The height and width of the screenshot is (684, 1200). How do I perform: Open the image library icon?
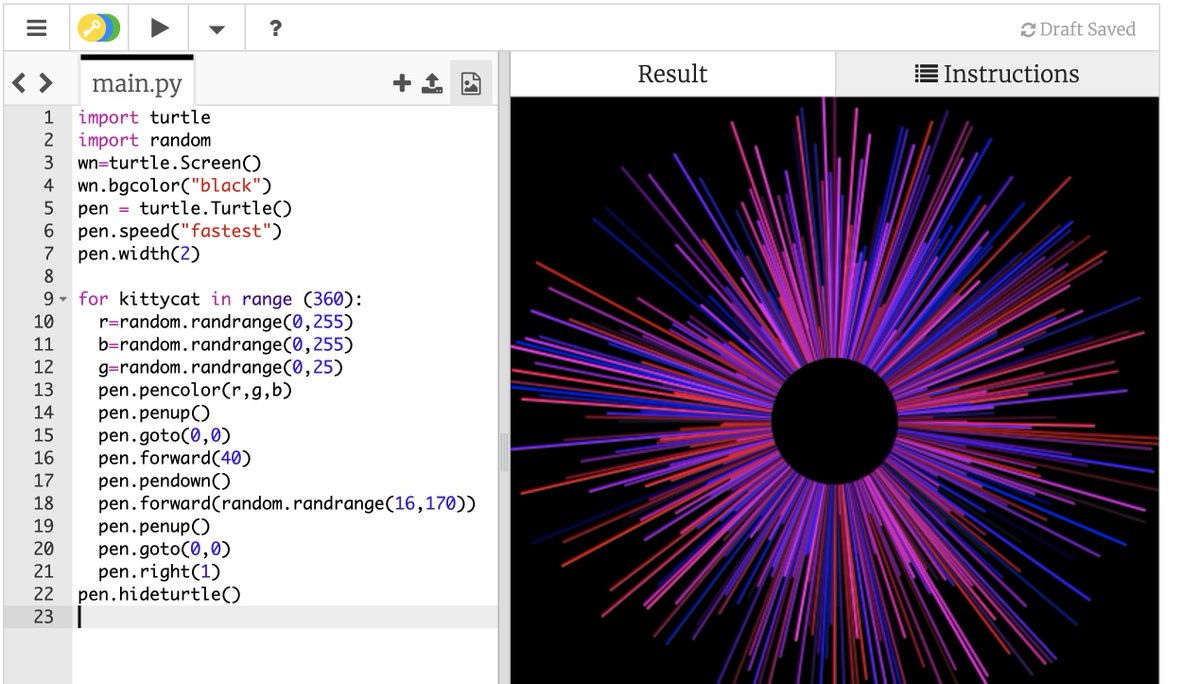(x=471, y=84)
